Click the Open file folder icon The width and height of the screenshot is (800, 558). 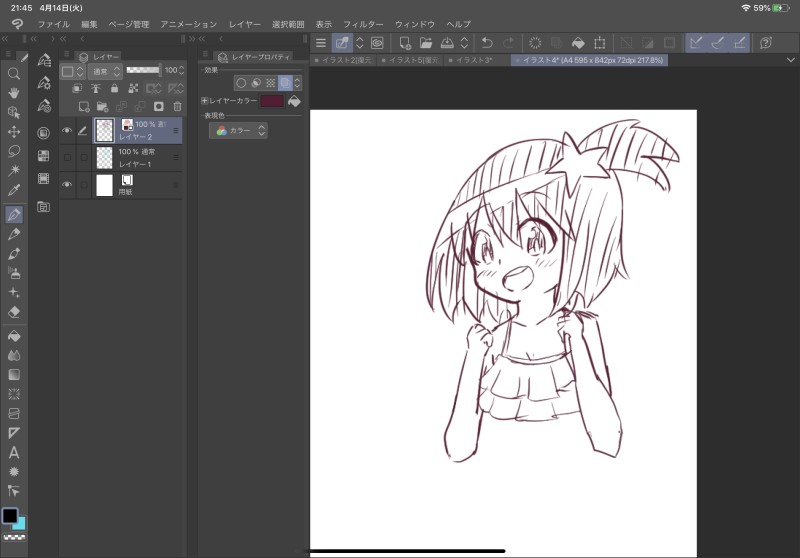426,43
